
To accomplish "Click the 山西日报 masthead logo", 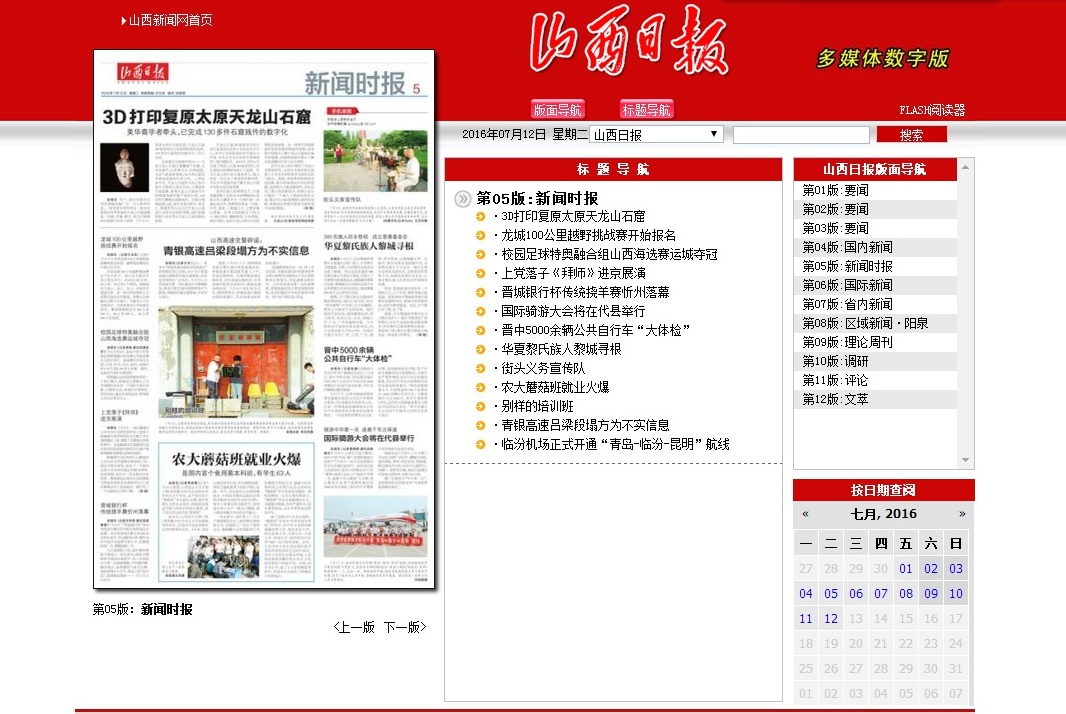I will click(x=629, y=40).
